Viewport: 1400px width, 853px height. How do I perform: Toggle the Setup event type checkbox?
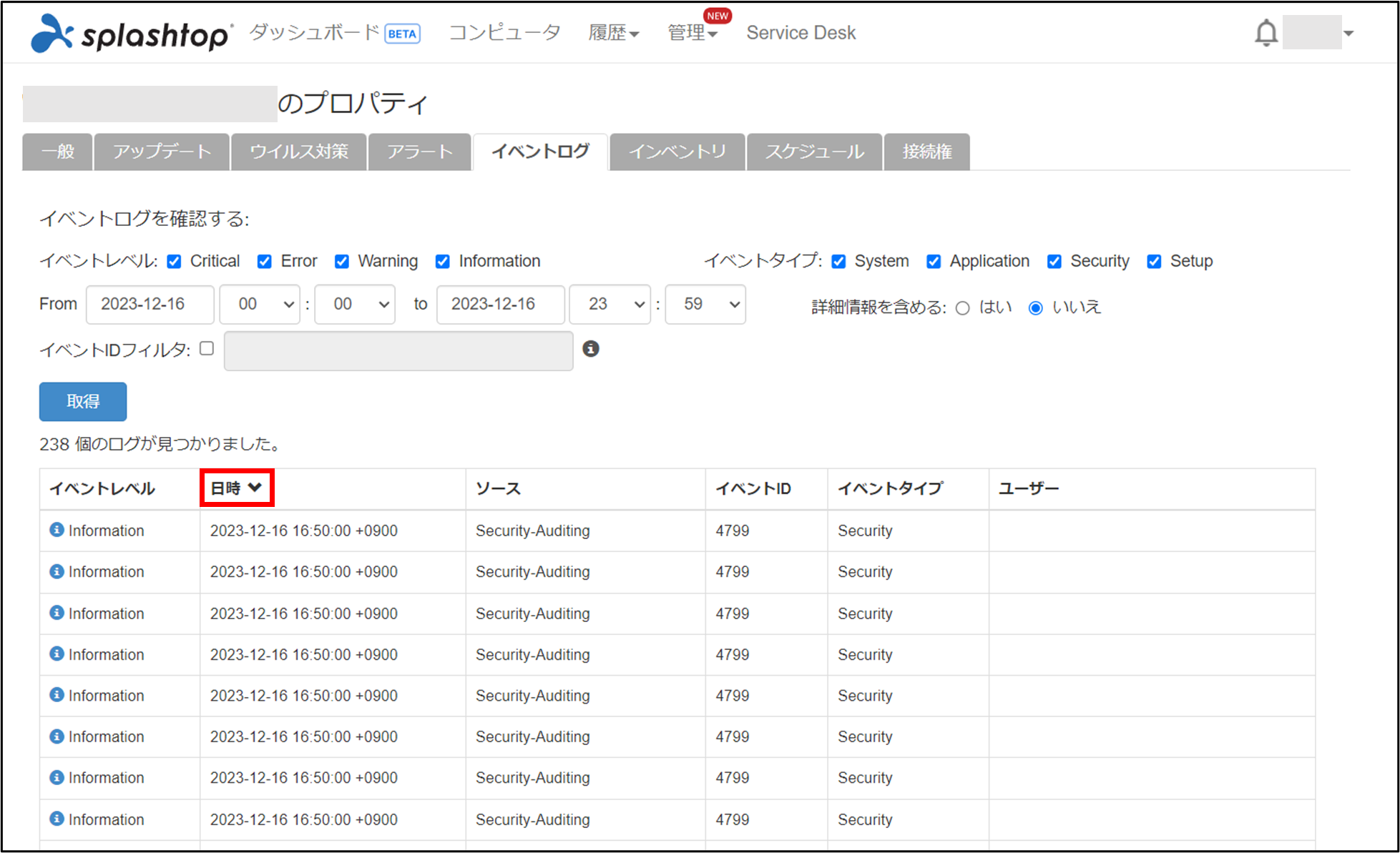(1154, 262)
